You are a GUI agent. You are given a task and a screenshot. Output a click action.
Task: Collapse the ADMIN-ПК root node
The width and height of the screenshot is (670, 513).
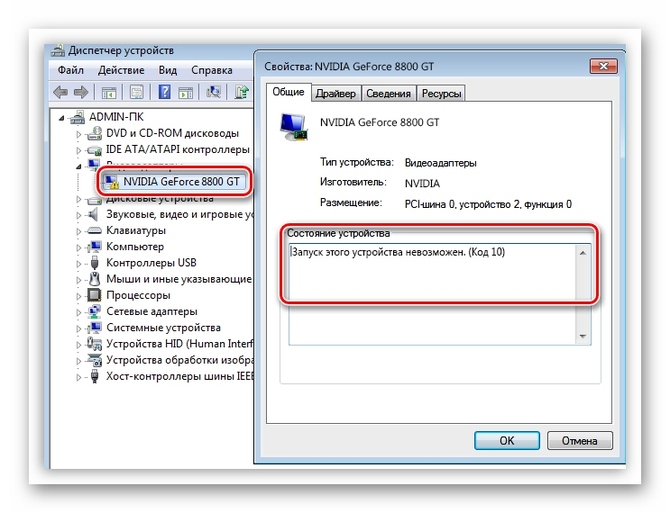pos(62,118)
